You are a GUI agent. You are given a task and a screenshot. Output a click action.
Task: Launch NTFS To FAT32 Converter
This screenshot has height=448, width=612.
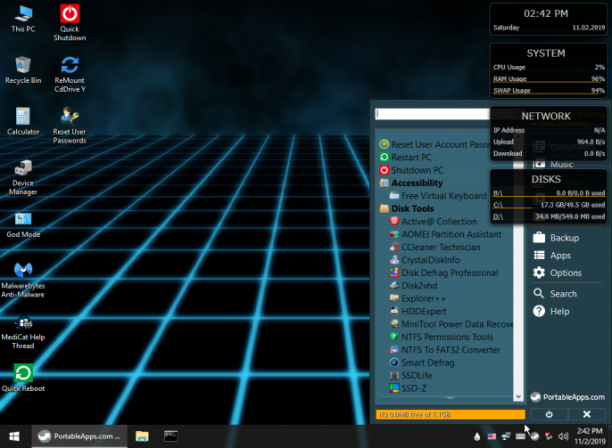point(445,350)
